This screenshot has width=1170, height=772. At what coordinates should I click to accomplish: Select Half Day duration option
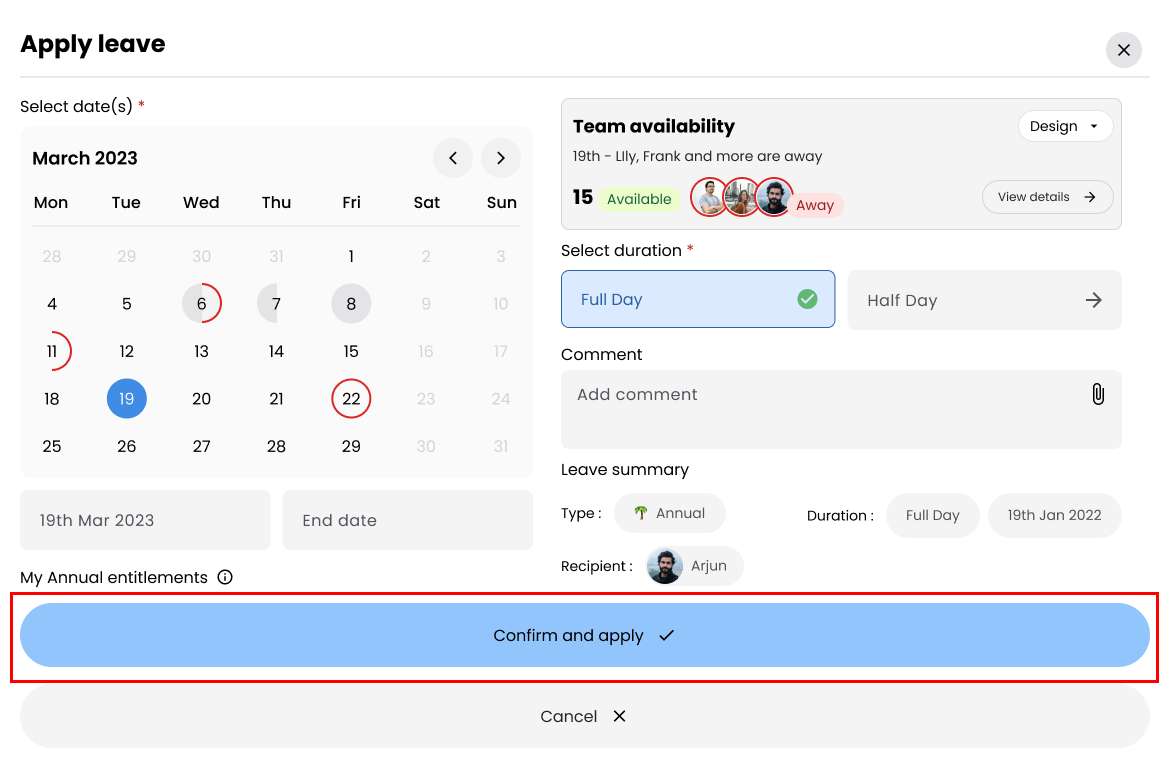(984, 300)
